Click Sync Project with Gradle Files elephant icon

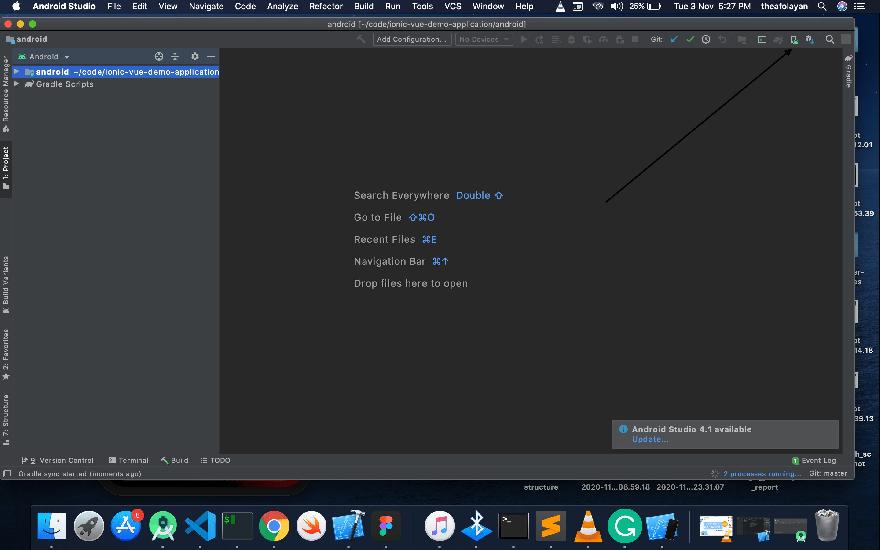[x=778, y=39]
